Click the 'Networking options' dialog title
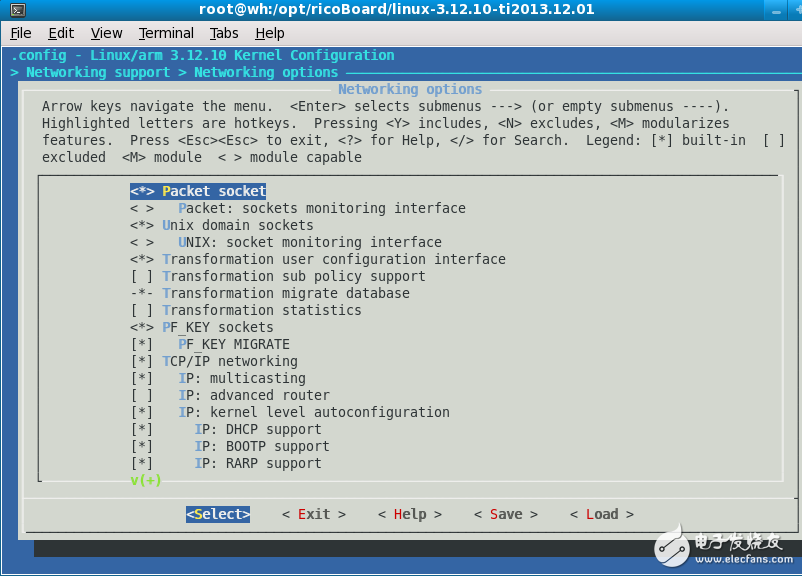The height and width of the screenshot is (576, 802). [410, 89]
